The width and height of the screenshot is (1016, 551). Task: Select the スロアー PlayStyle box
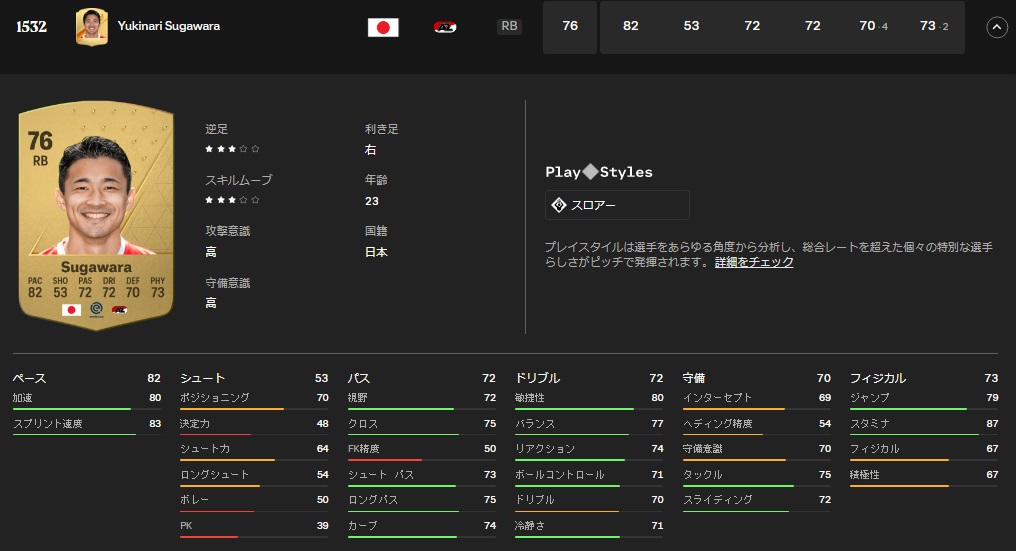point(617,205)
